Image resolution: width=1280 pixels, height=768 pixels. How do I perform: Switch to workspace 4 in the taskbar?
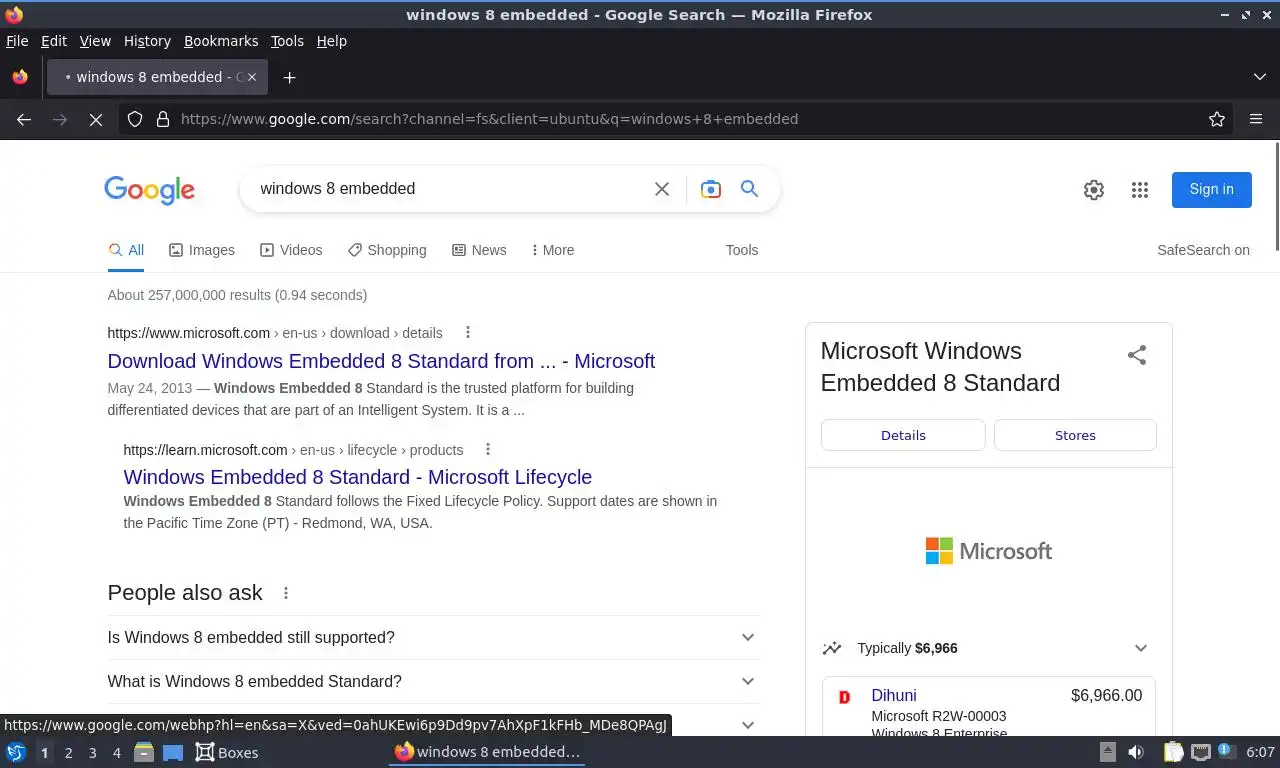point(117,753)
